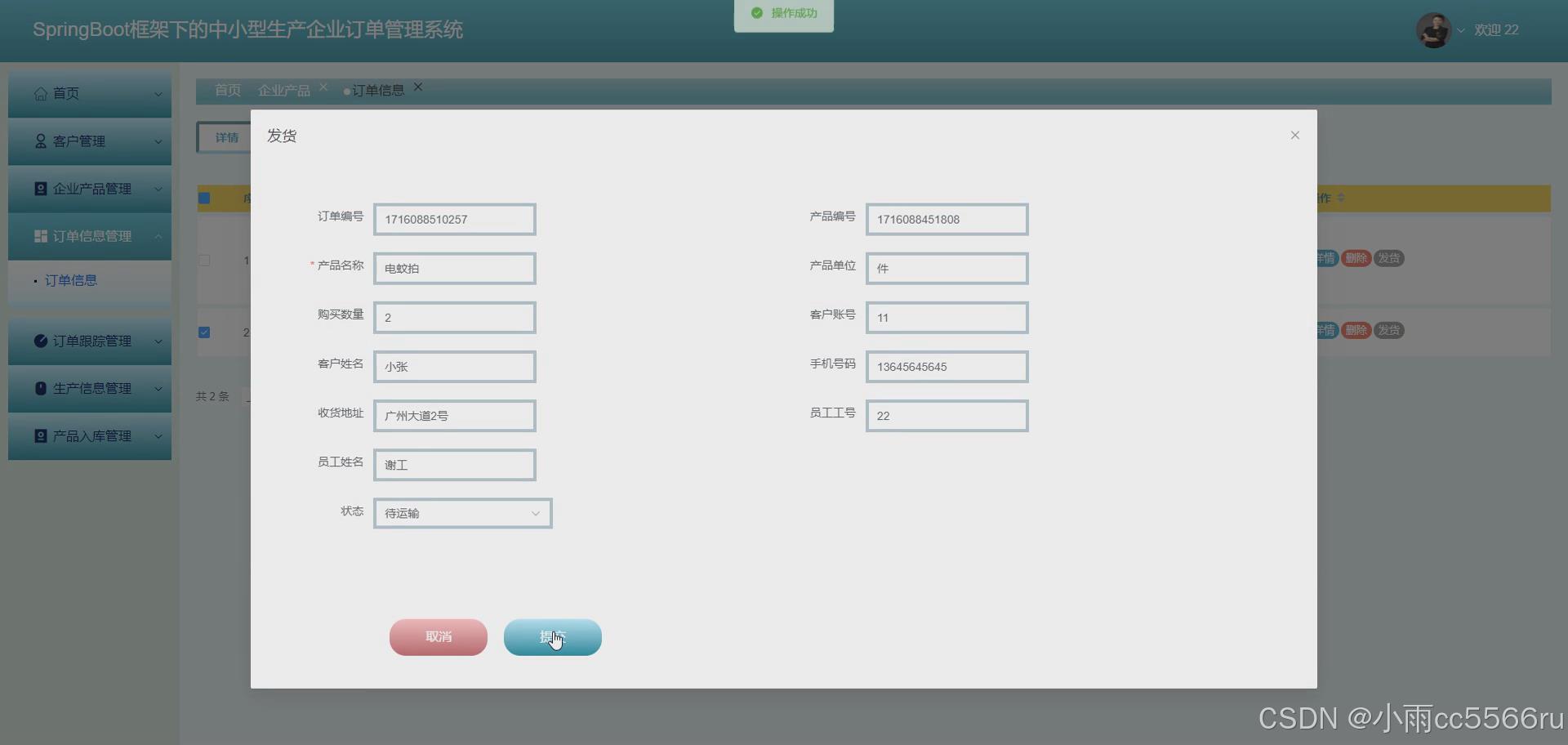Click the person icon beside 客户管理
The height and width of the screenshot is (745, 1568).
(40, 141)
